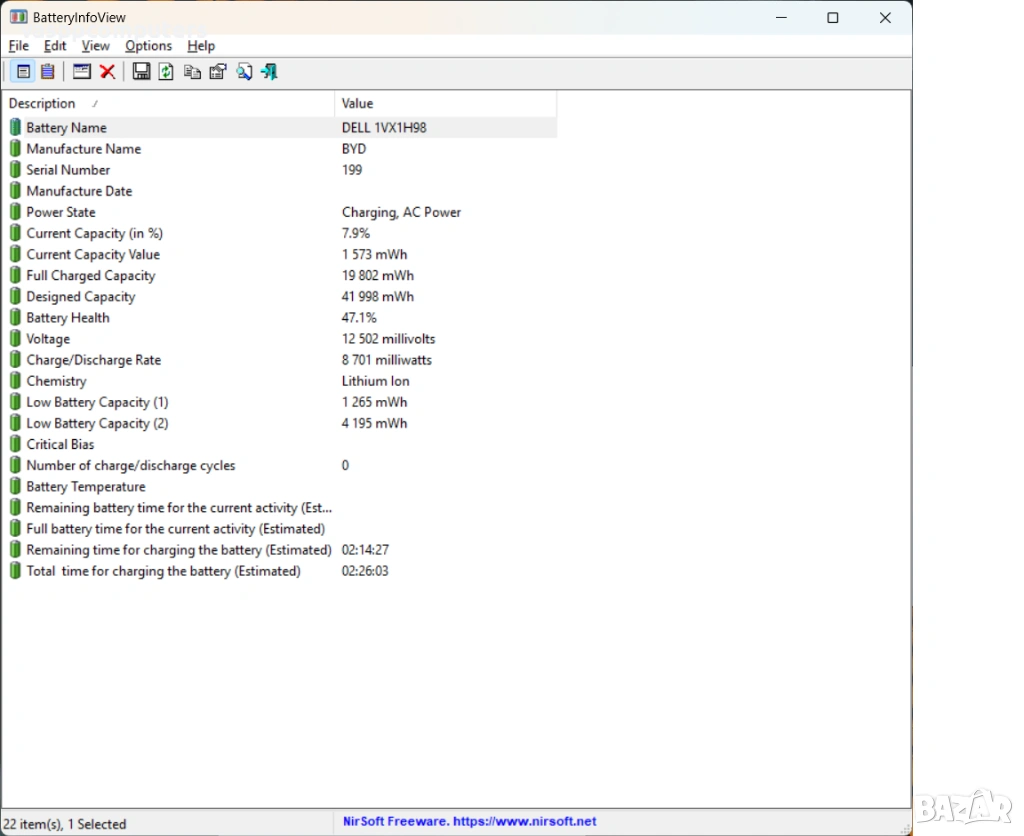Click the Show Battery Log clipboard icon
The height and width of the screenshot is (836, 1024).
tap(47, 72)
